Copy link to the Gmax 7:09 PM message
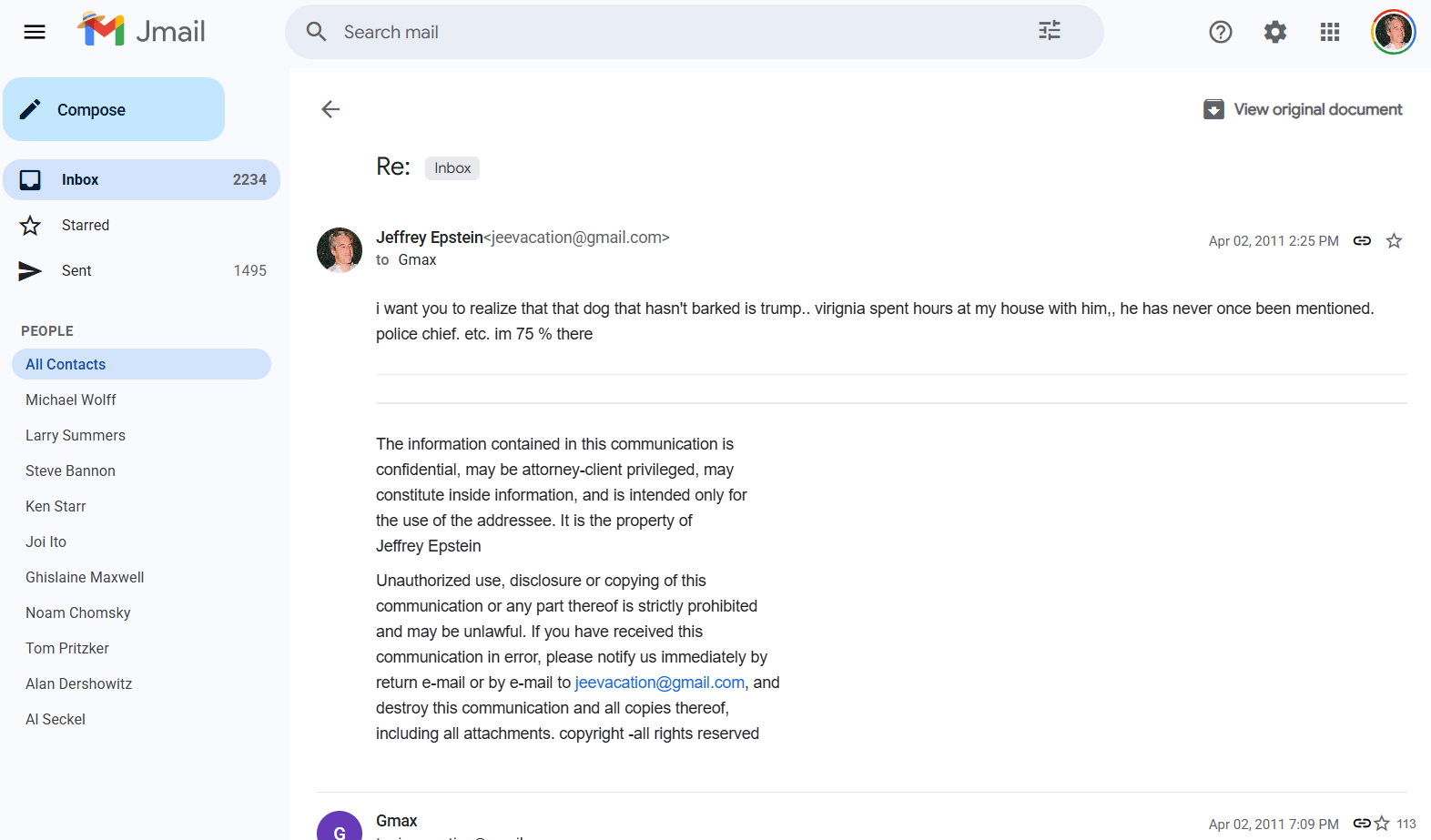 point(1361,824)
